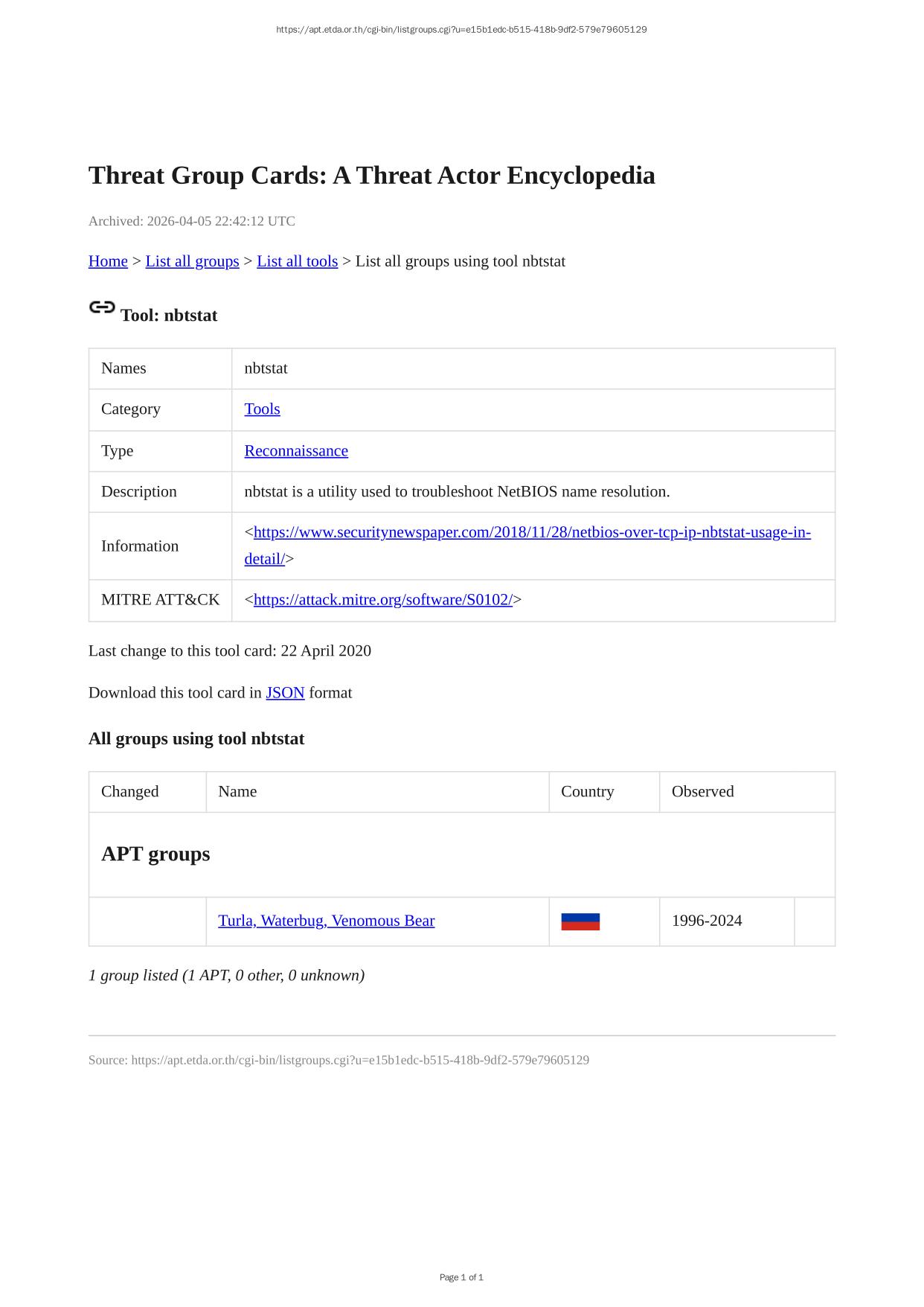
Task: Select the 1996-2024 observed cell
Action: [x=707, y=921]
